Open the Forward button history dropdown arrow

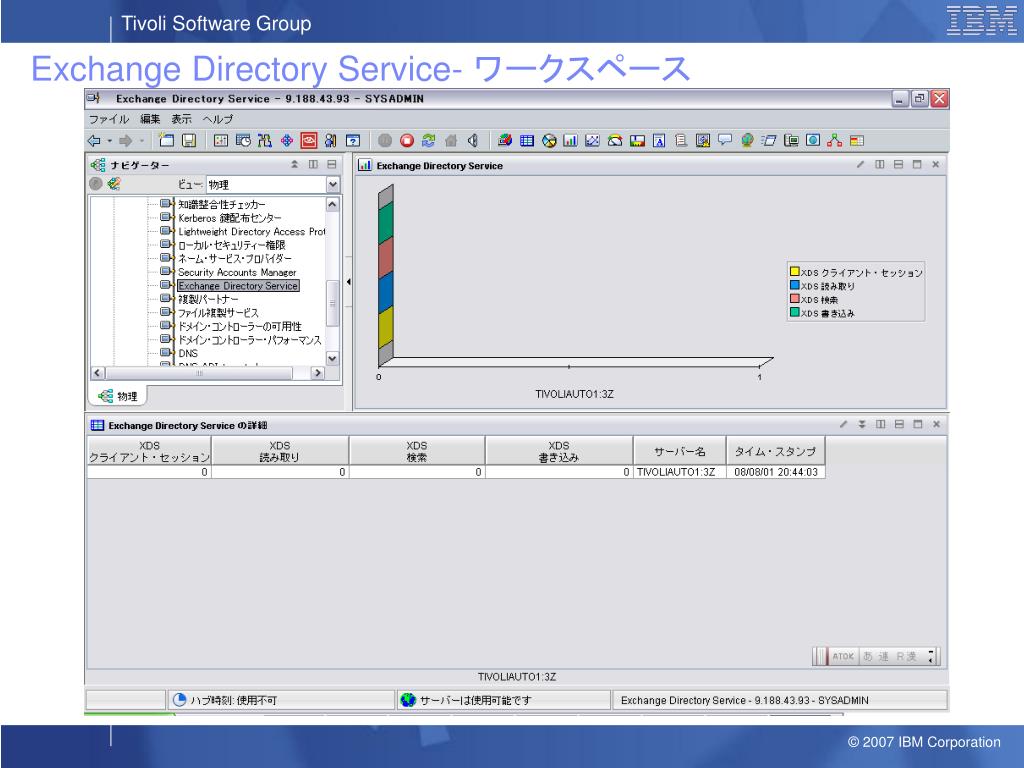pos(142,140)
